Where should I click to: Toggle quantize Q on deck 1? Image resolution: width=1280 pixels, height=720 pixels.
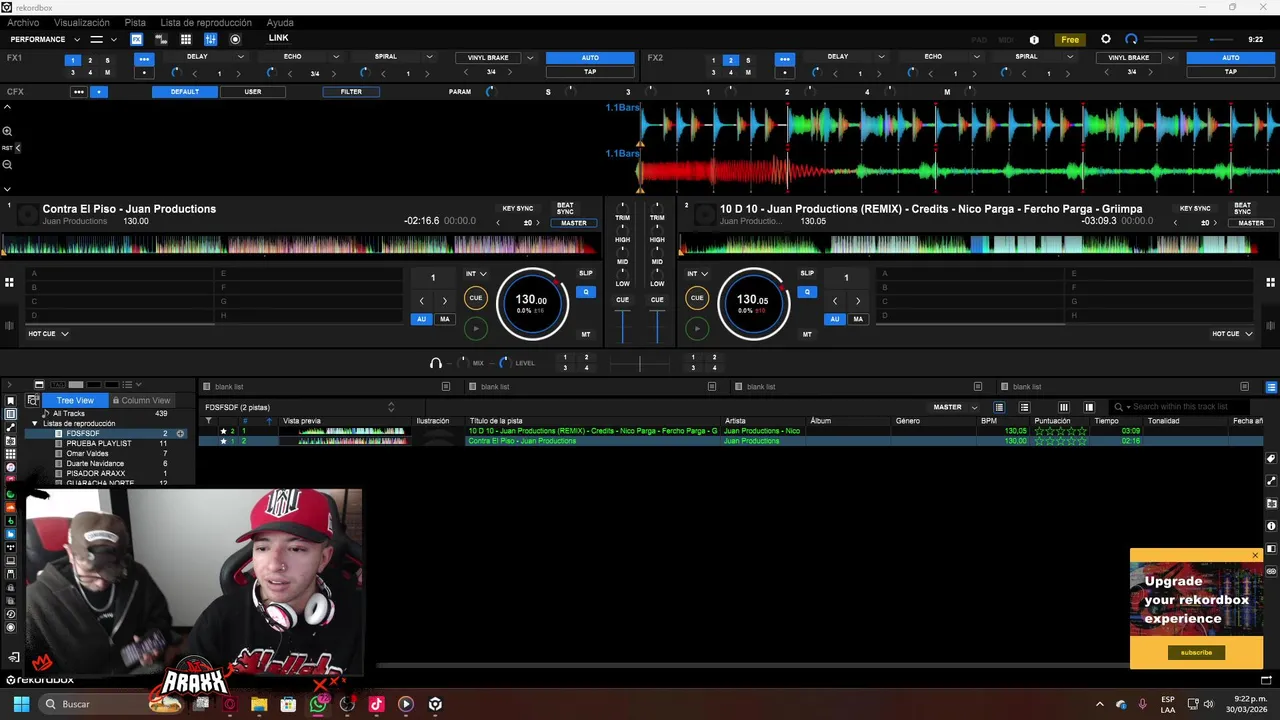(586, 292)
